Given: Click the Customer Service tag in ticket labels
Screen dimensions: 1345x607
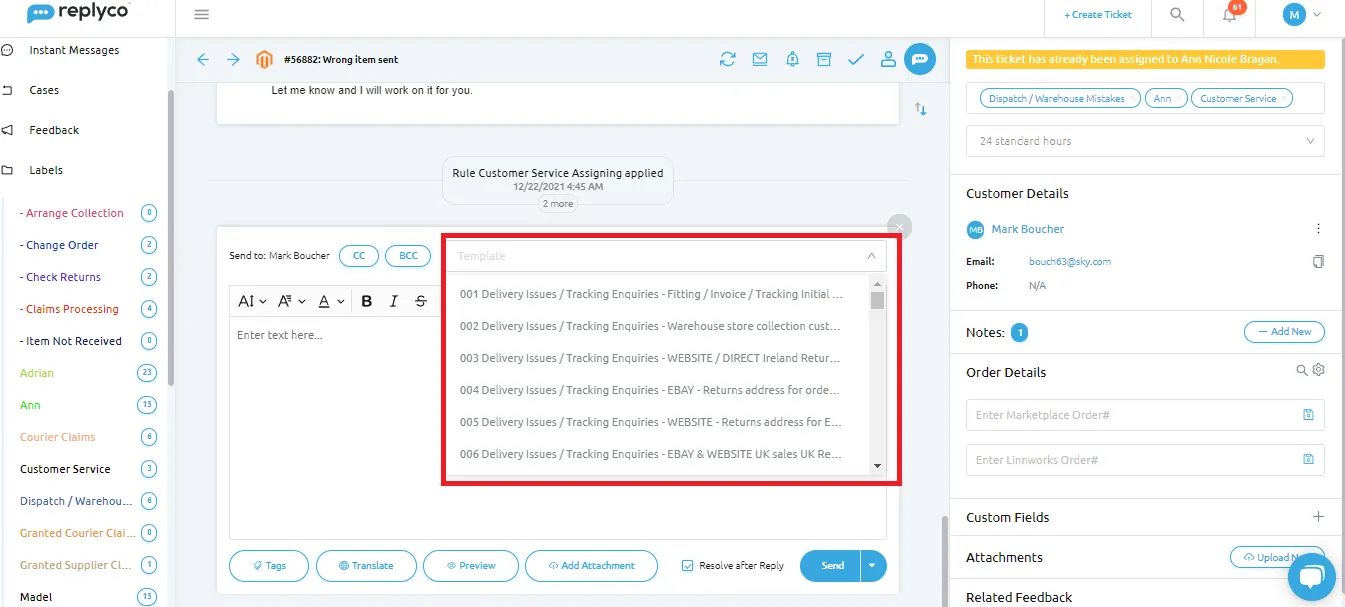Looking at the screenshot, I should [x=1241, y=98].
